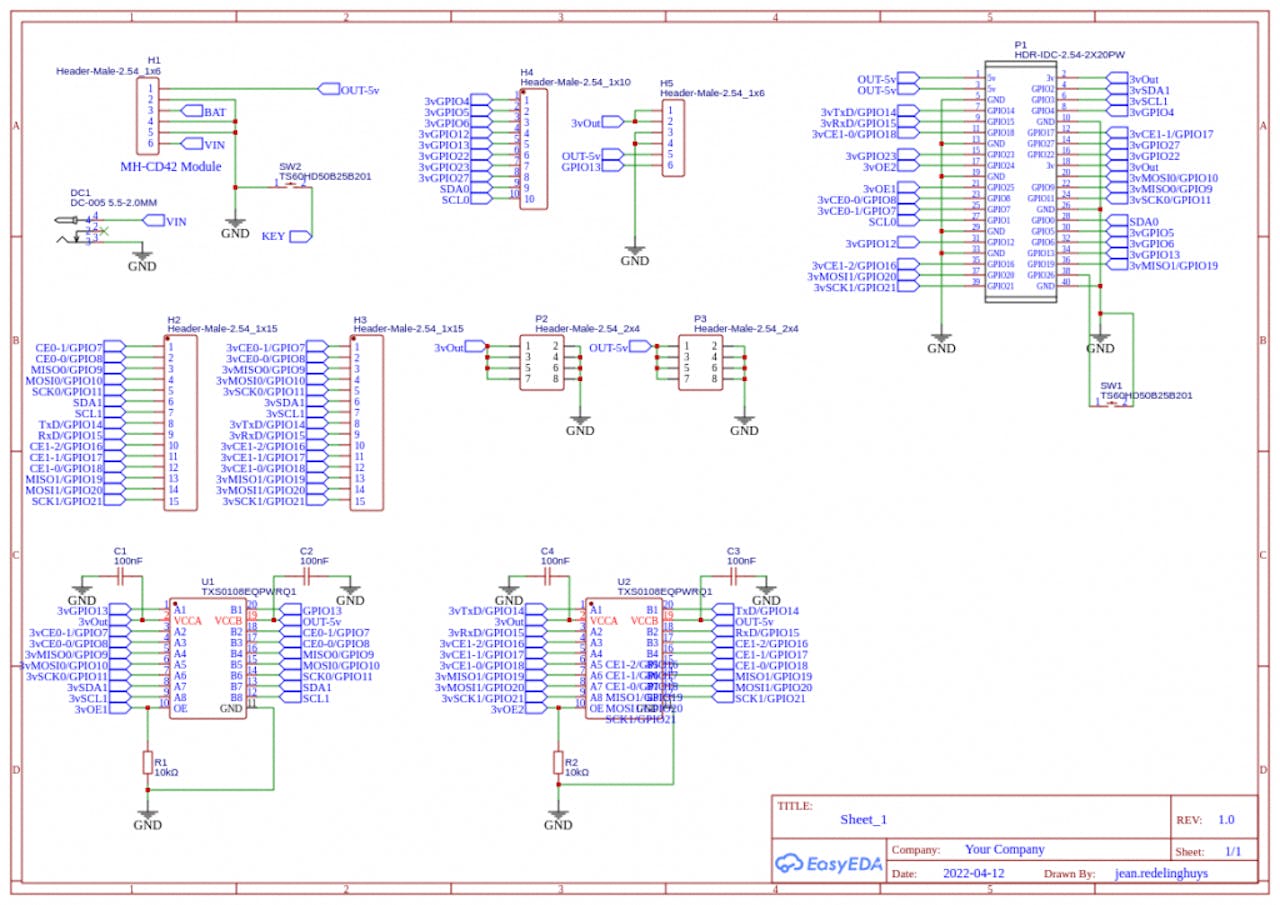Select capacitor C1 100nF symbol
The image size is (1280, 905).
point(125,577)
